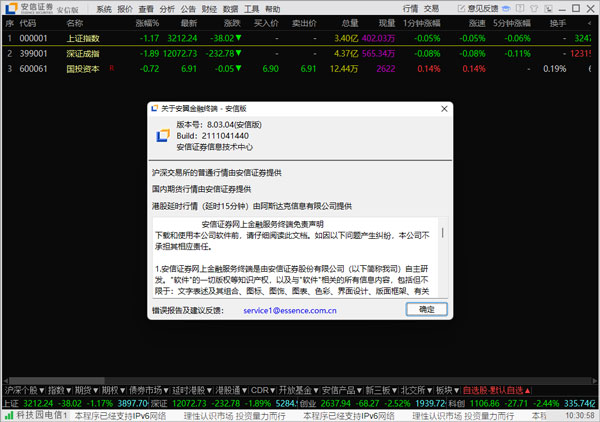Screen dimensions: 600x422
Task: Click stock code 600061
Action: 33,68
